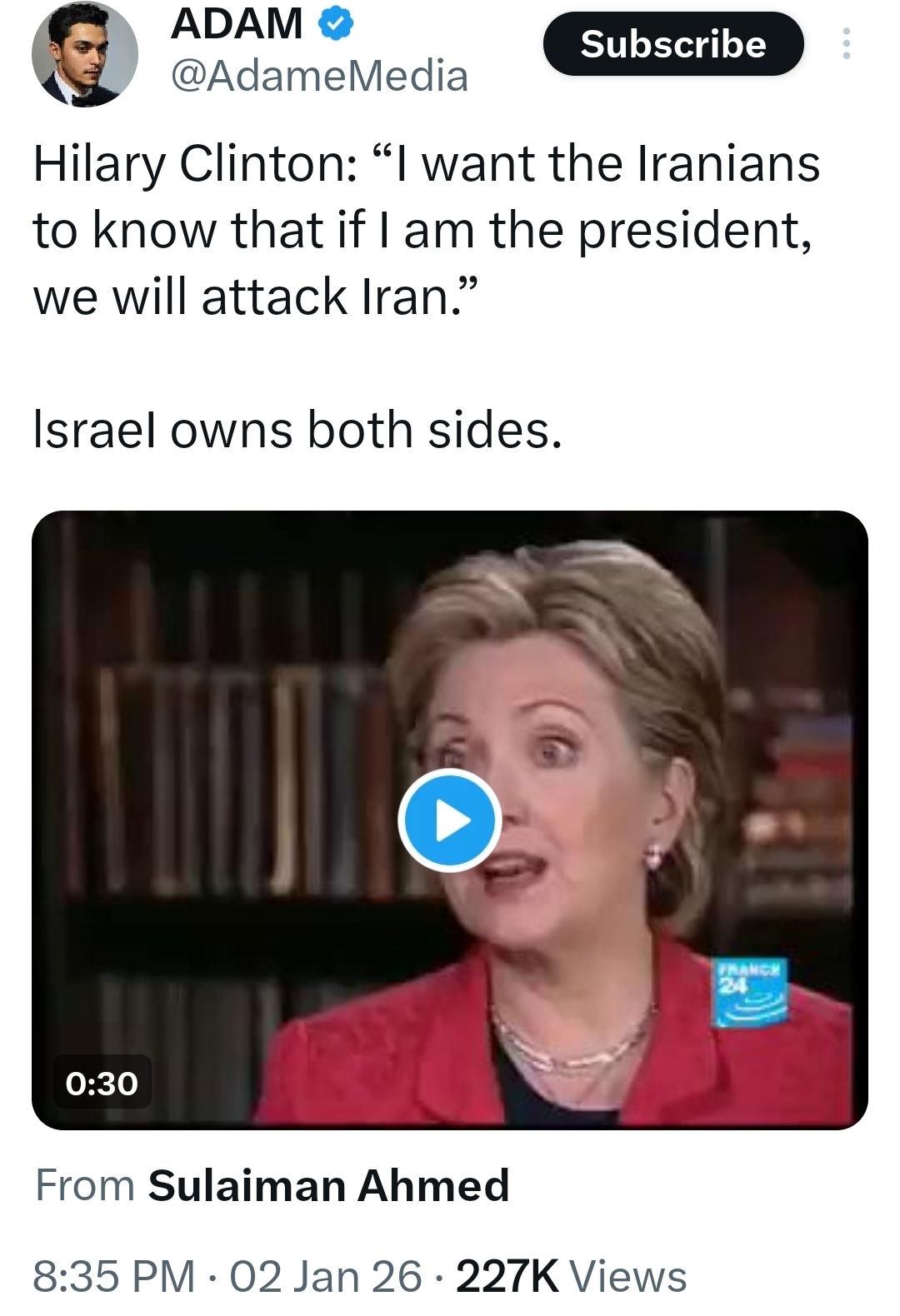The height and width of the screenshot is (1316, 900).
Task: Open the ADAM profile avatar photo
Action: point(85,54)
